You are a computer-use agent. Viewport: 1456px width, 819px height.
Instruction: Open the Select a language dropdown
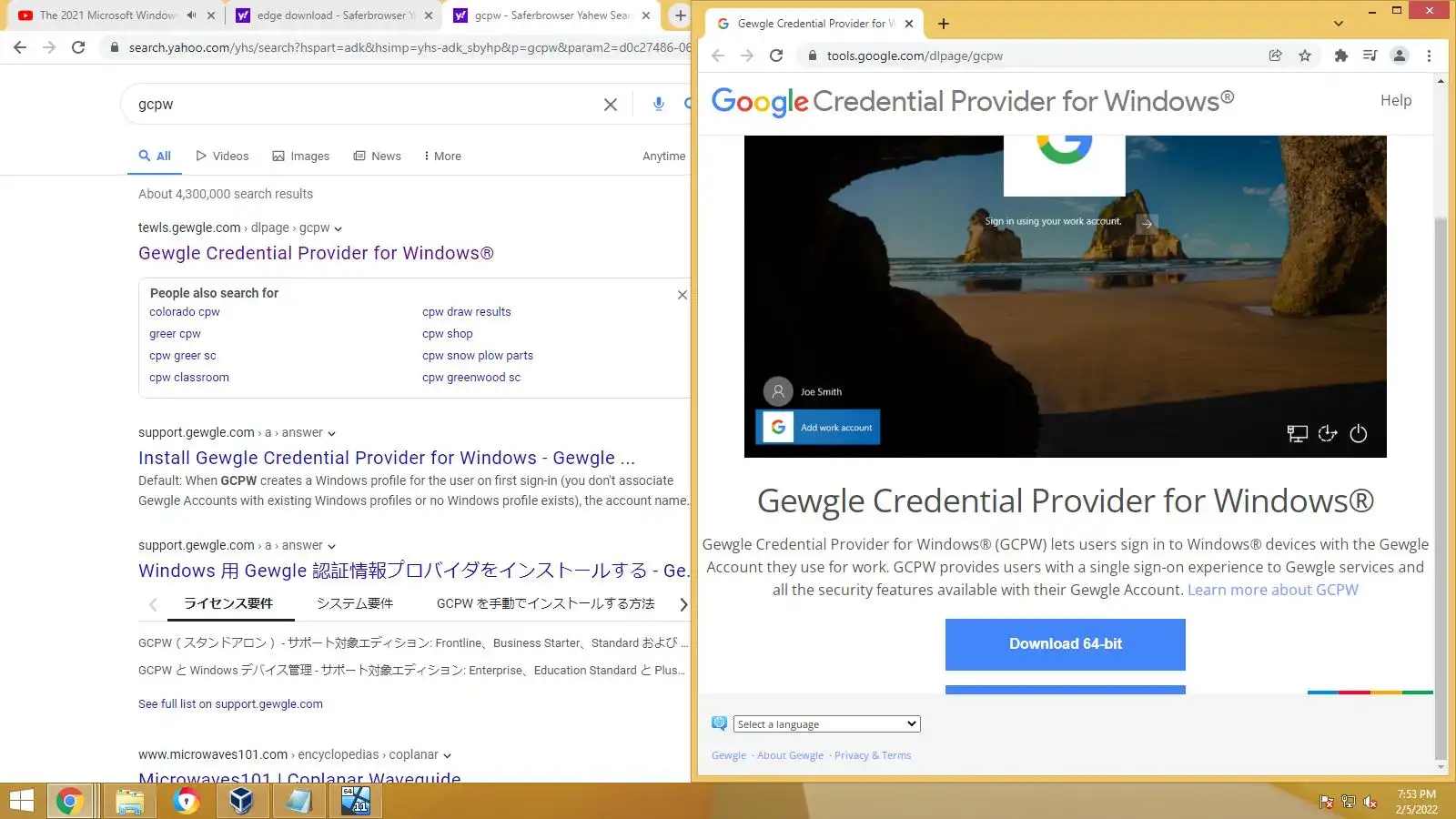(x=826, y=724)
